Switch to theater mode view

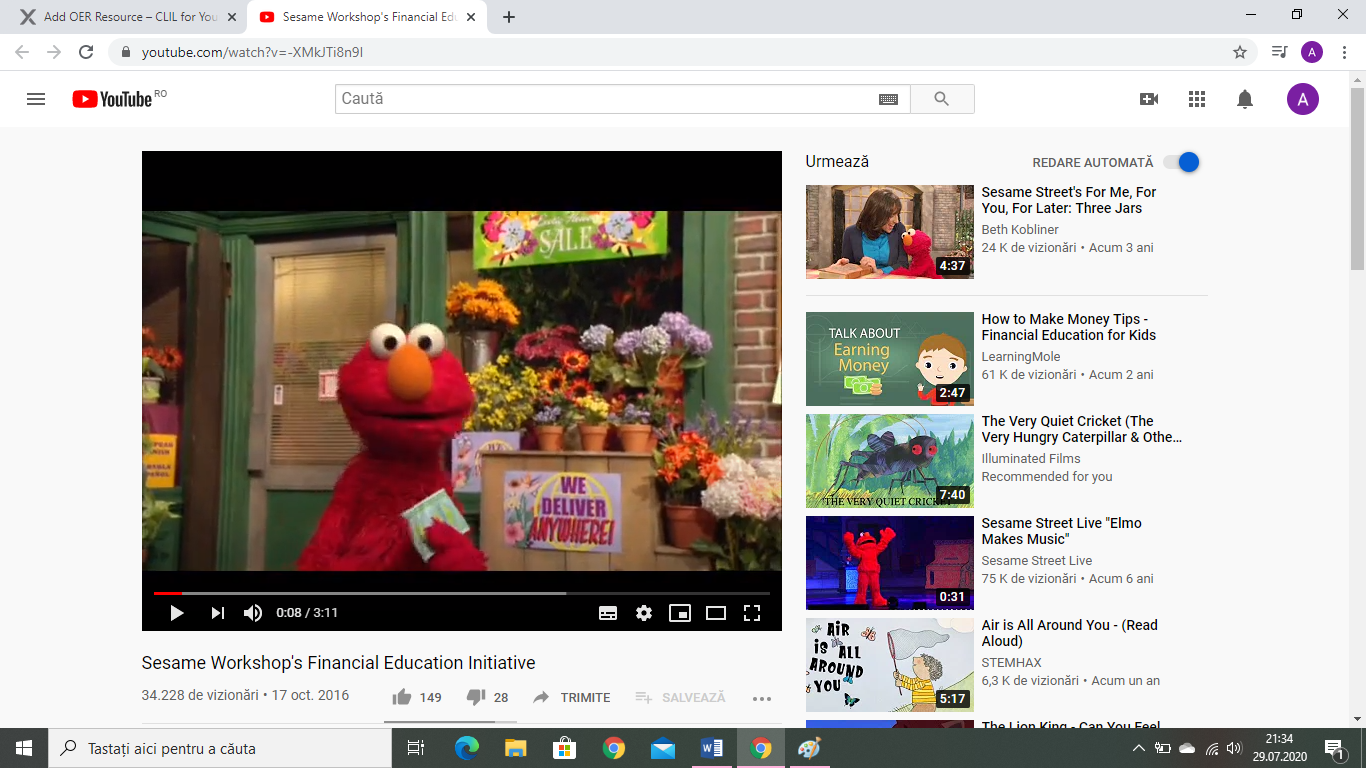(716, 613)
